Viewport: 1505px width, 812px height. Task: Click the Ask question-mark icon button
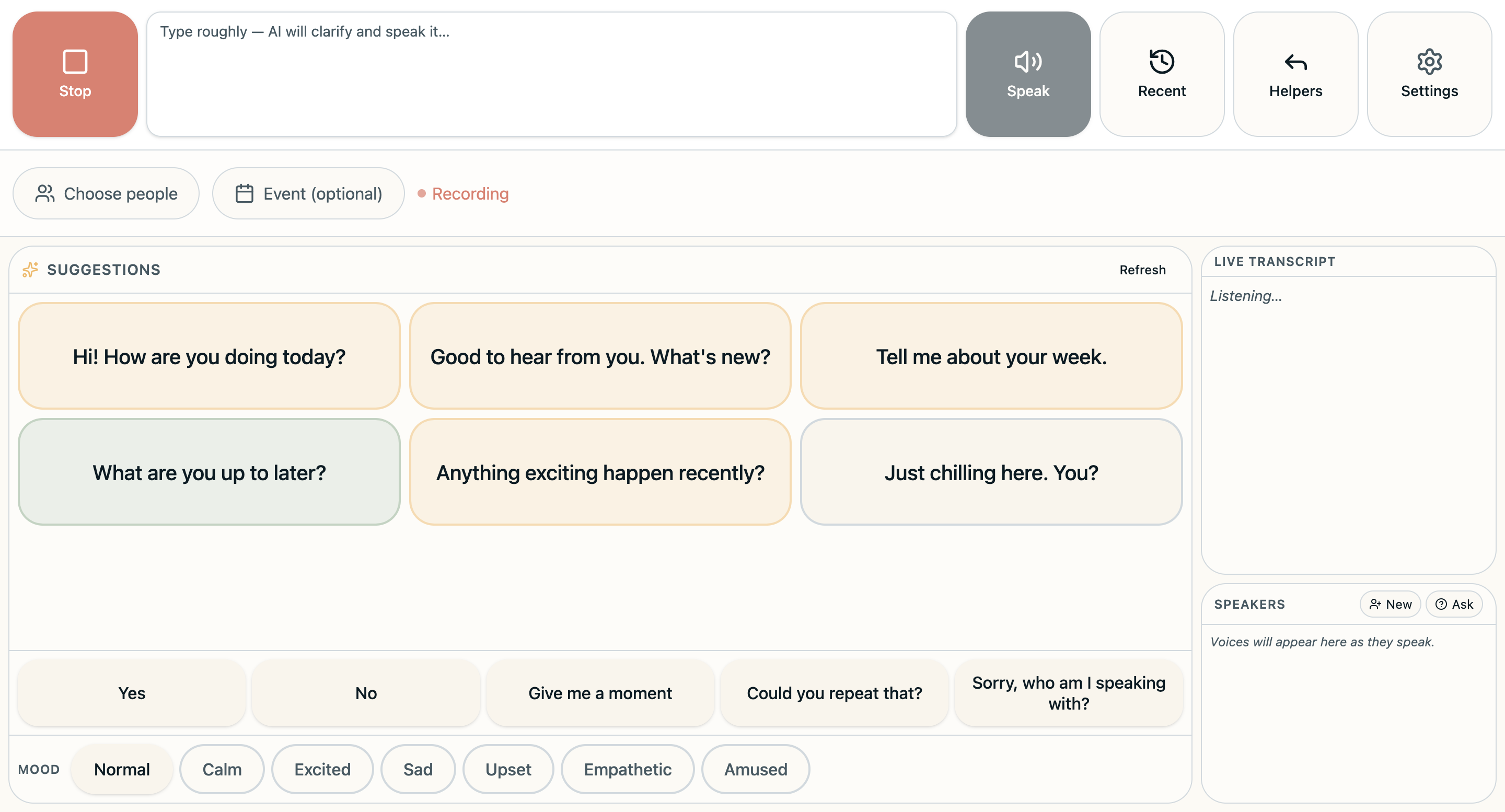[x=1441, y=604]
